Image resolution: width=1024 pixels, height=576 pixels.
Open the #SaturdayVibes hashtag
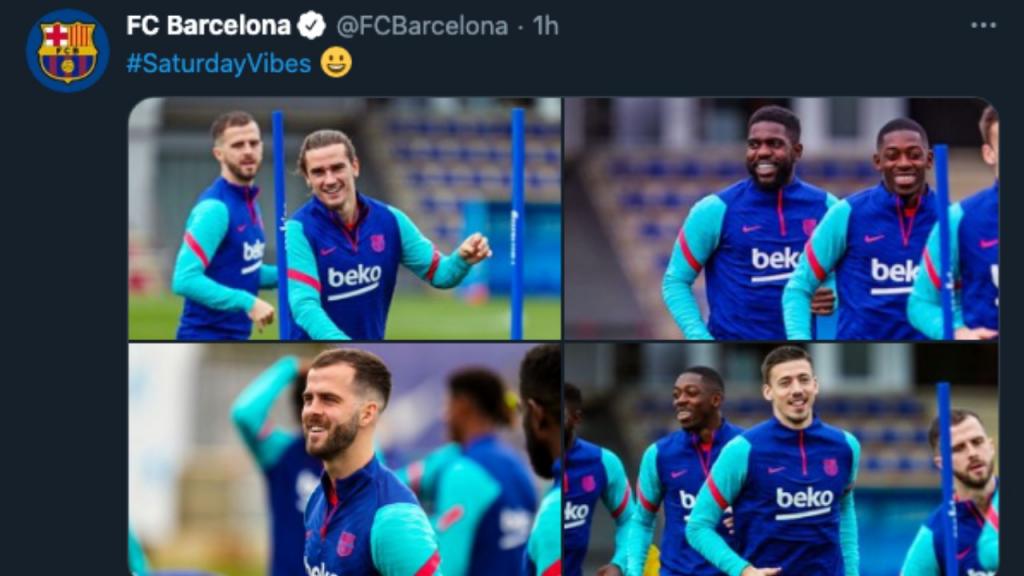(x=218, y=64)
